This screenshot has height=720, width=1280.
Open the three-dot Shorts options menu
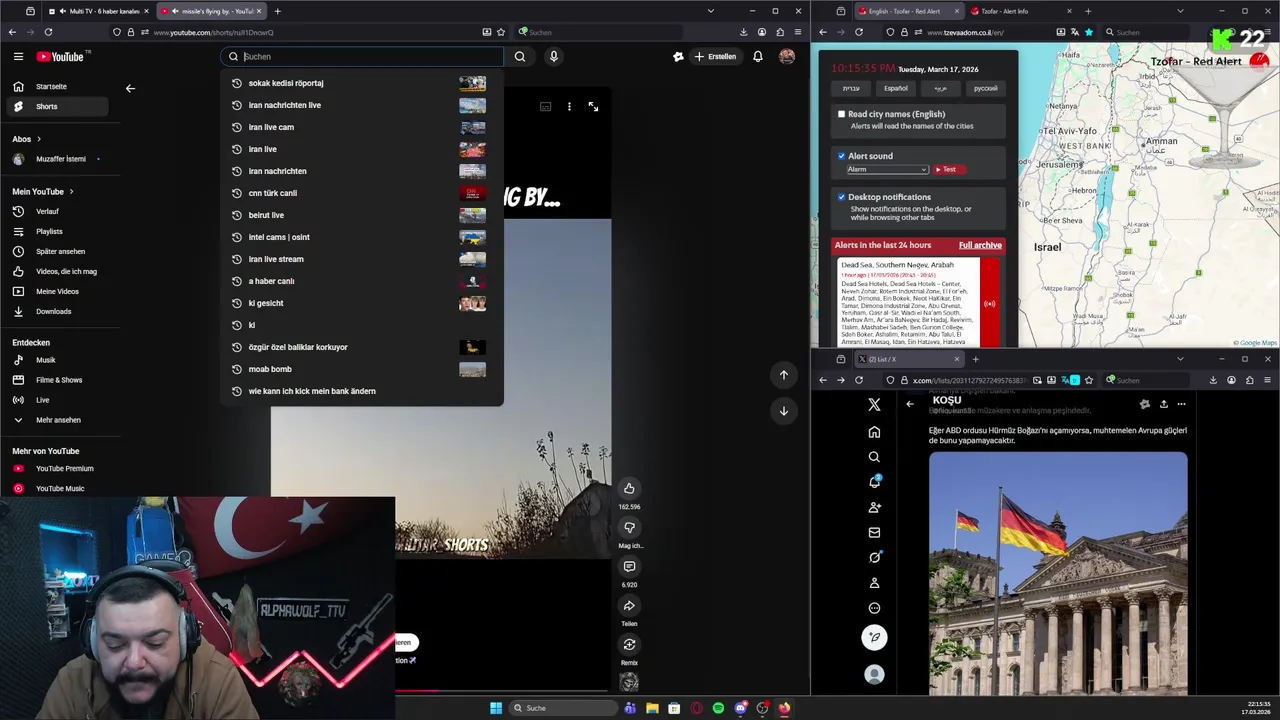coord(569,106)
